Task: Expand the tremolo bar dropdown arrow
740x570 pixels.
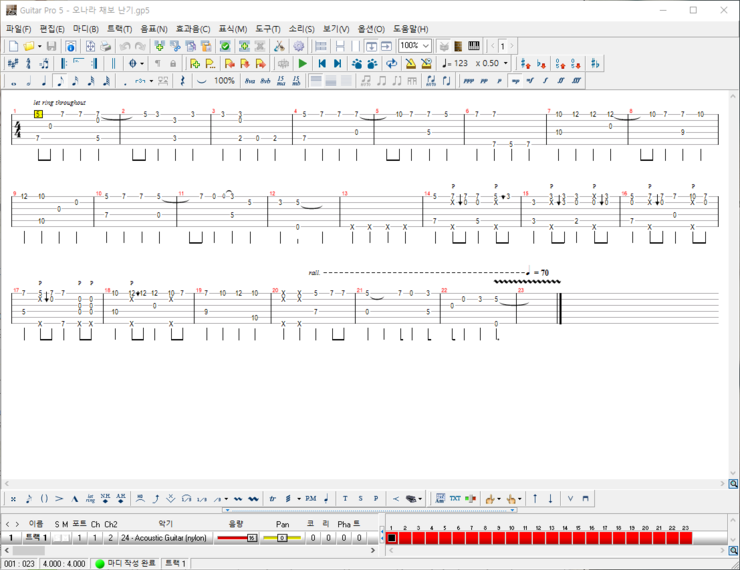Action: point(420,499)
